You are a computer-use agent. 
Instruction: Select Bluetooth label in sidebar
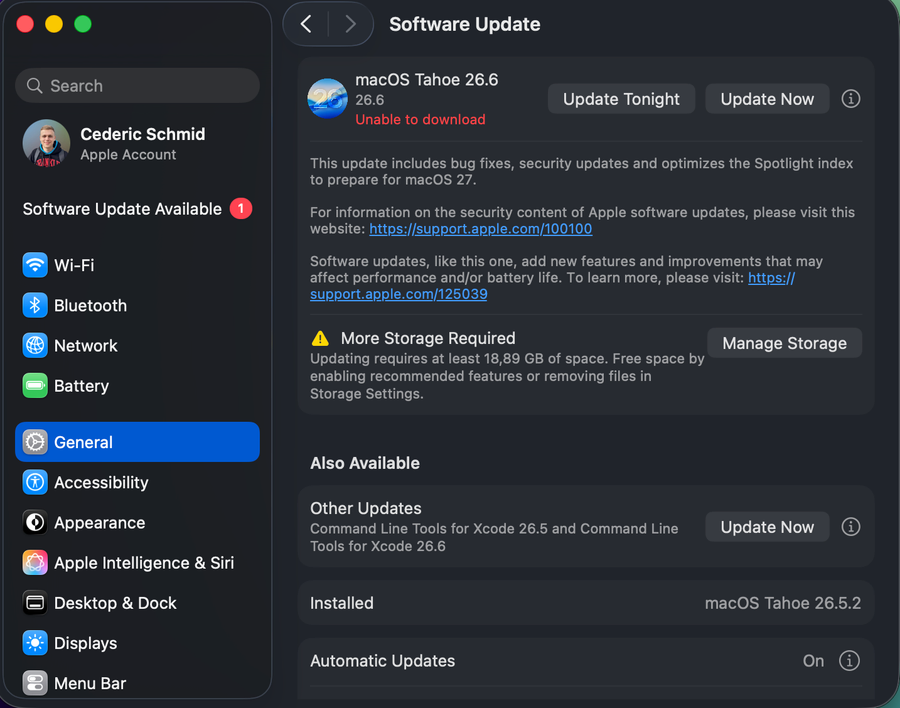[90, 305]
